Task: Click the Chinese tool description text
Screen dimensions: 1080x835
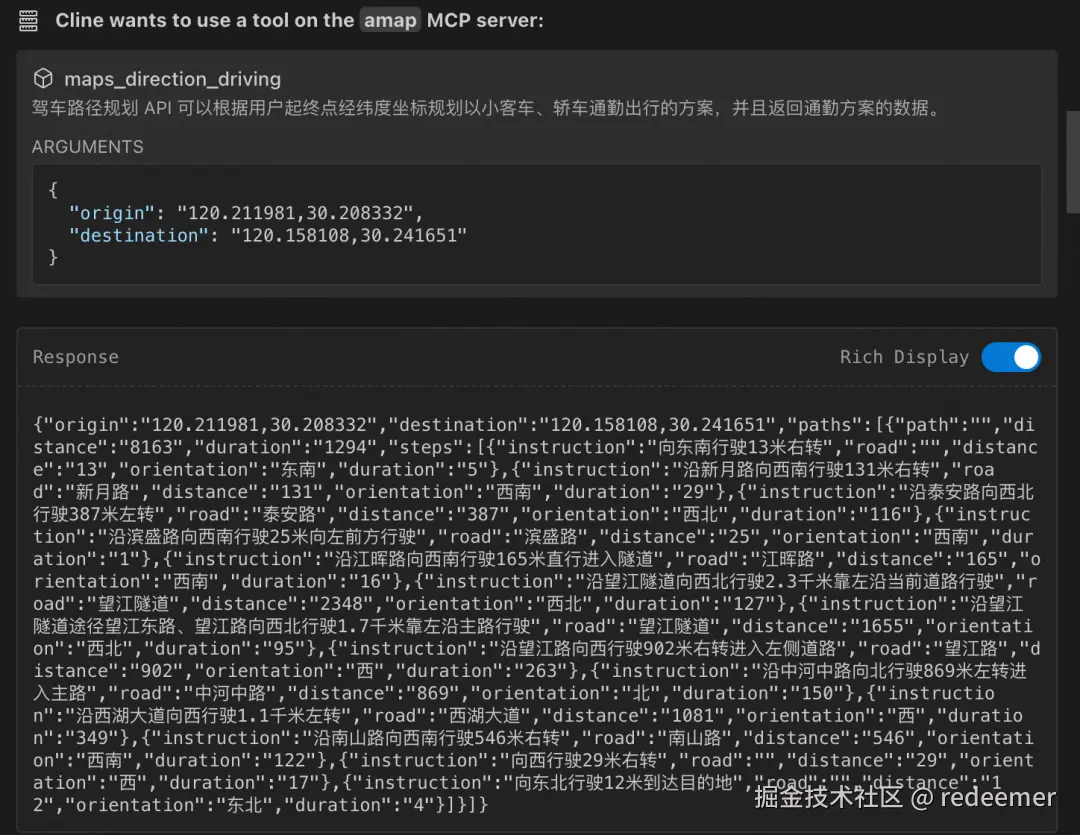Action: [486, 108]
